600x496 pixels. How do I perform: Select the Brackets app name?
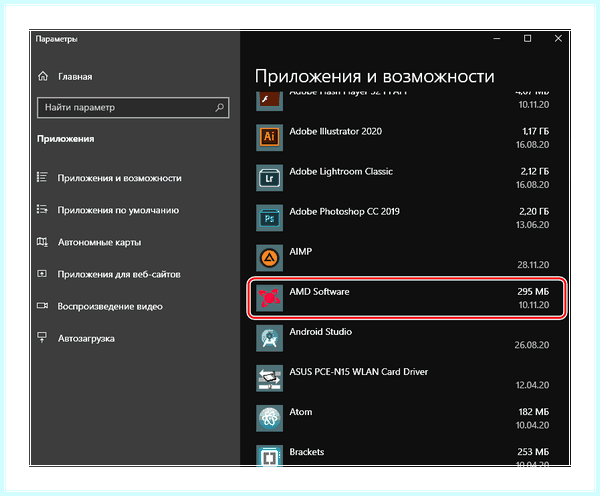[x=307, y=452]
